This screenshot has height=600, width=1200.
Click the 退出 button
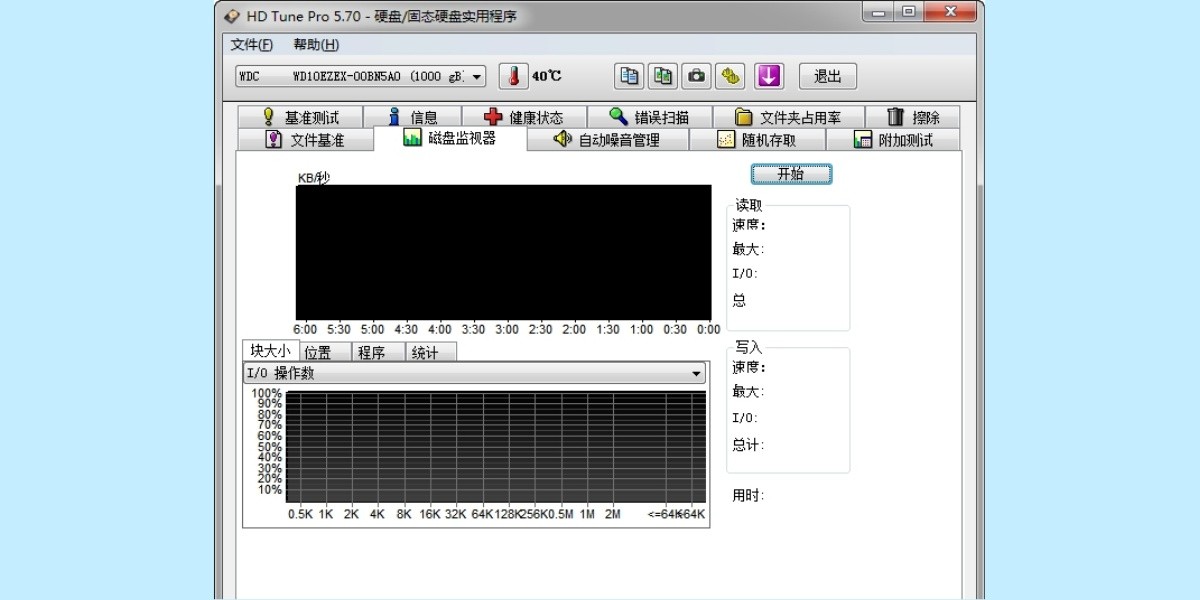tap(827, 76)
